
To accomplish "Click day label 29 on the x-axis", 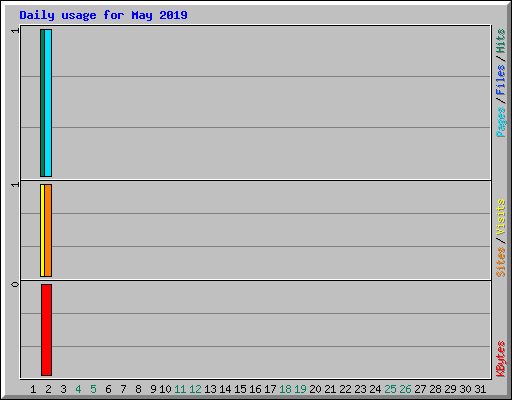I will 450,389.
